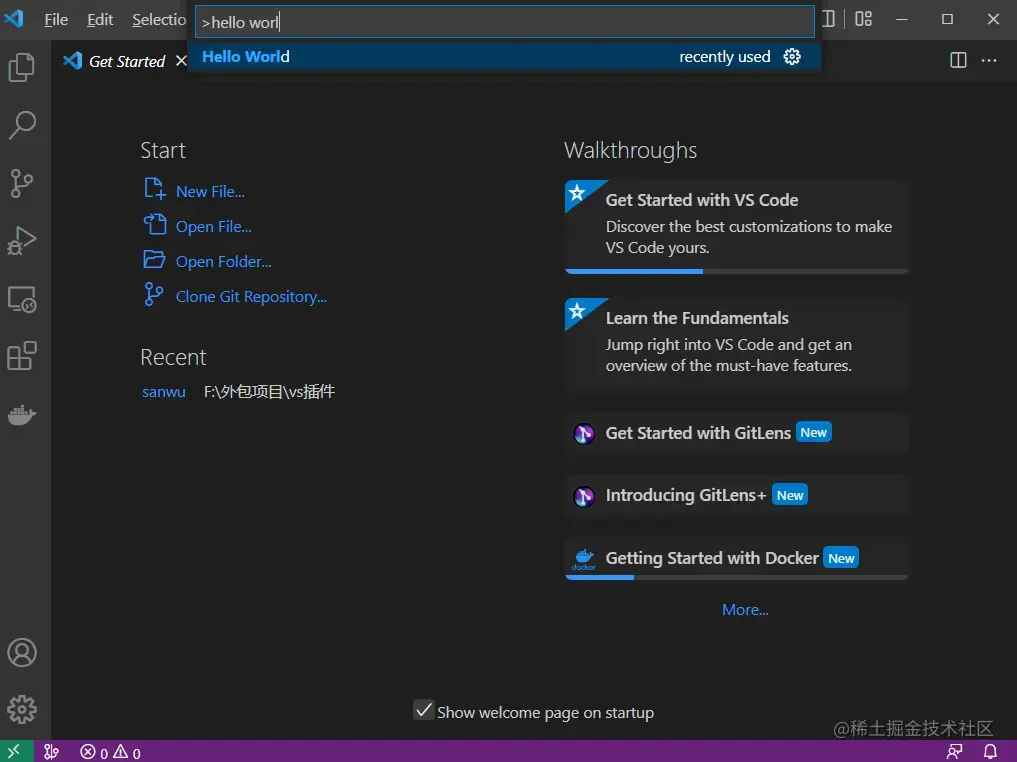Open the Accounts menu icon

[x=22, y=652]
